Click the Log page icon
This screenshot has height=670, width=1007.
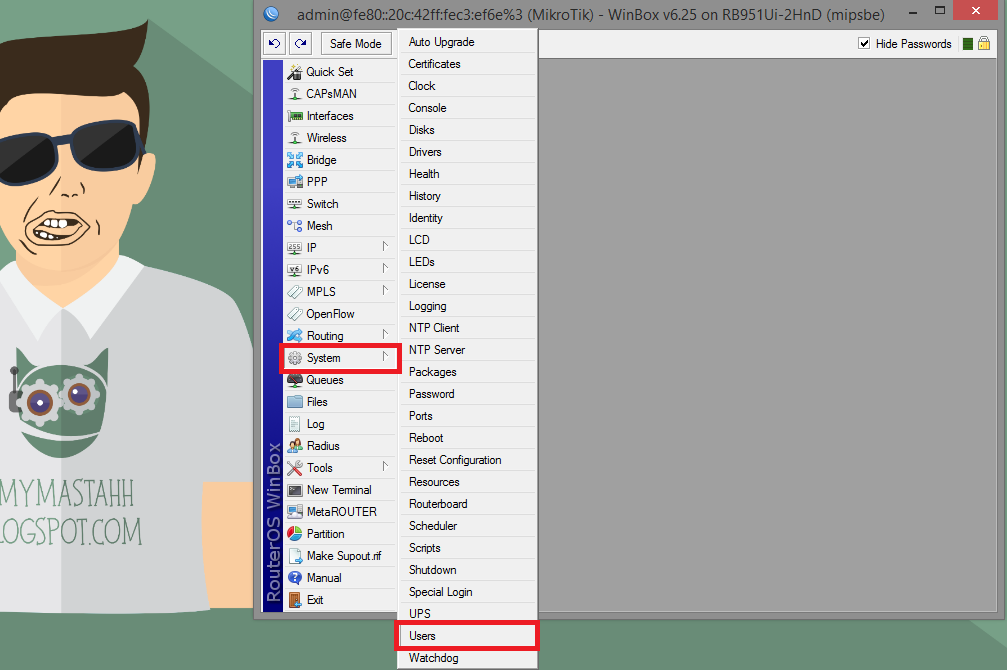point(295,424)
